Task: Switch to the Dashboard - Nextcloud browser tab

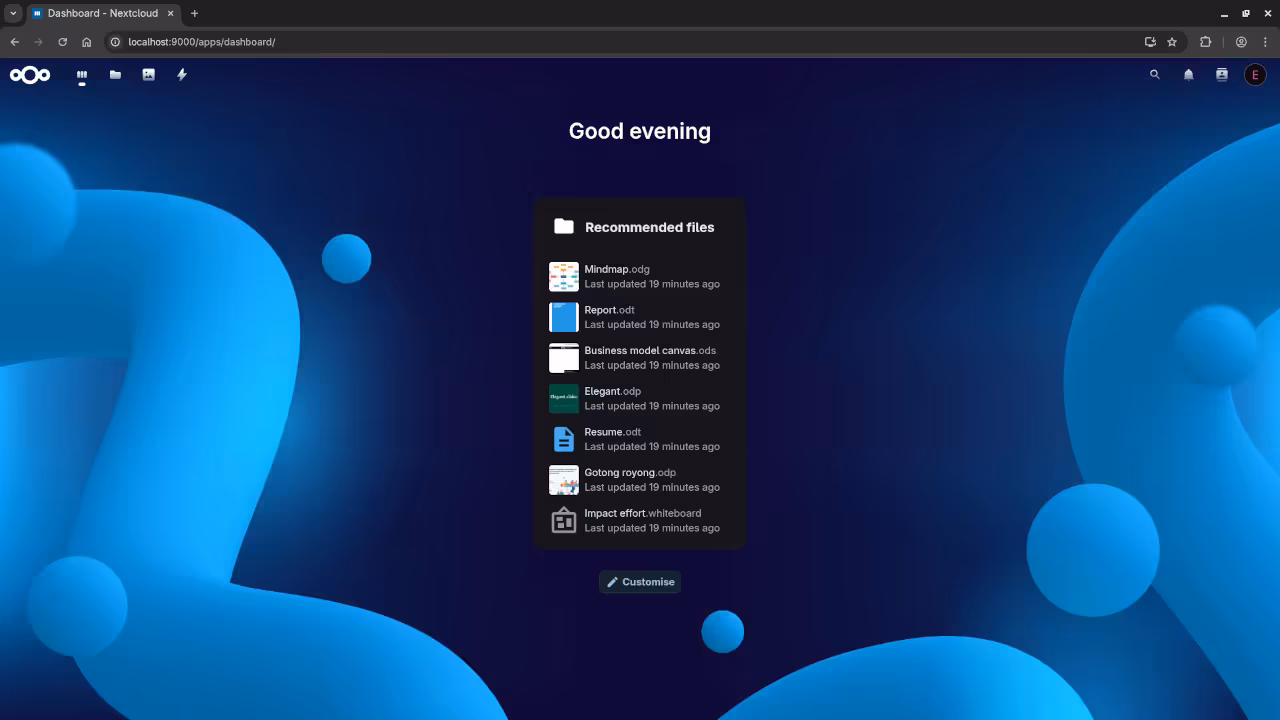Action: [100, 13]
